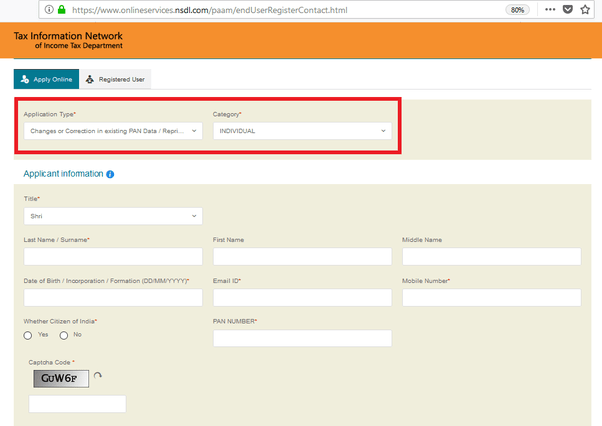Switch to the Apply Online tab

point(46,79)
